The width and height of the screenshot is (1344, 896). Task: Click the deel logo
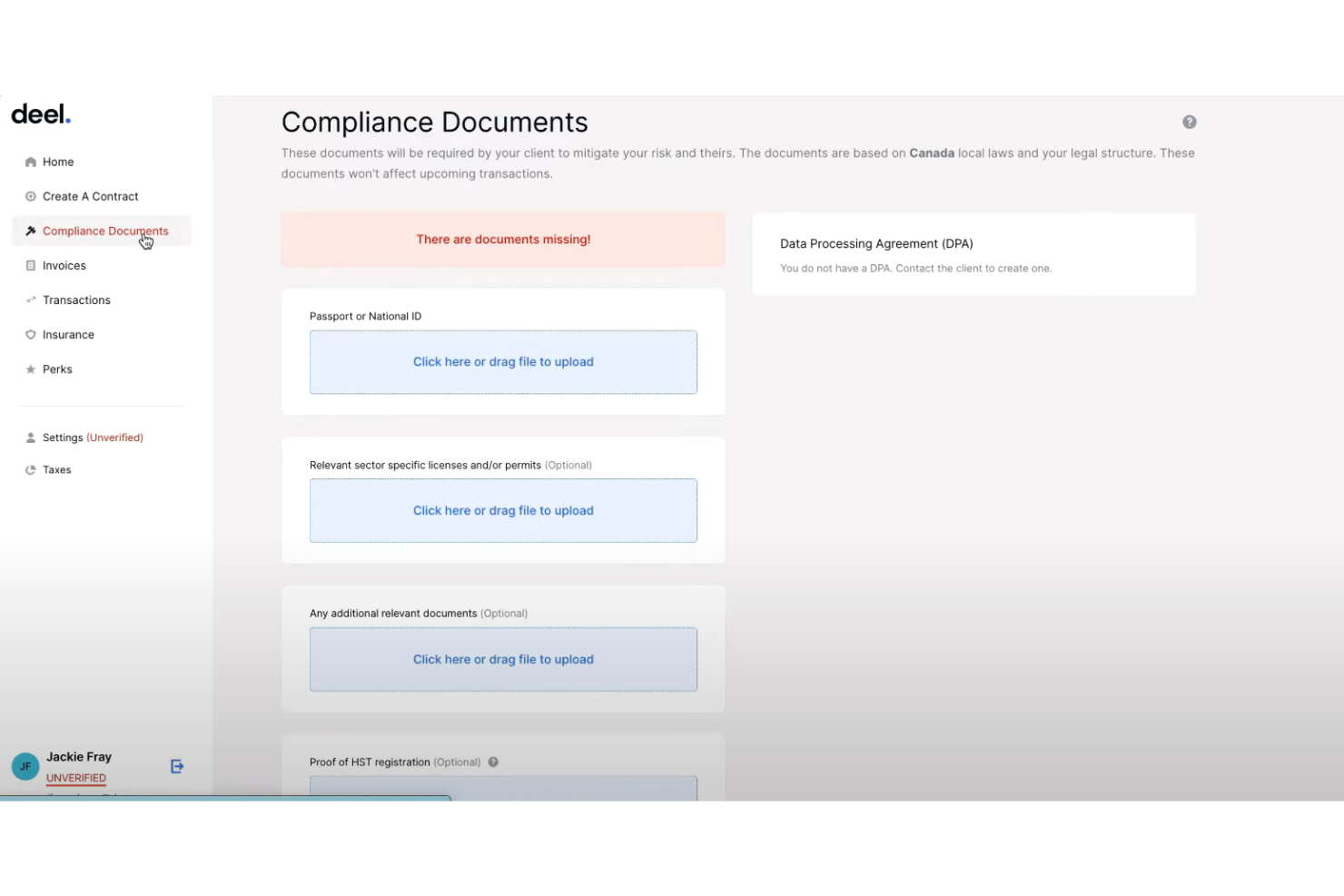coord(40,113)
